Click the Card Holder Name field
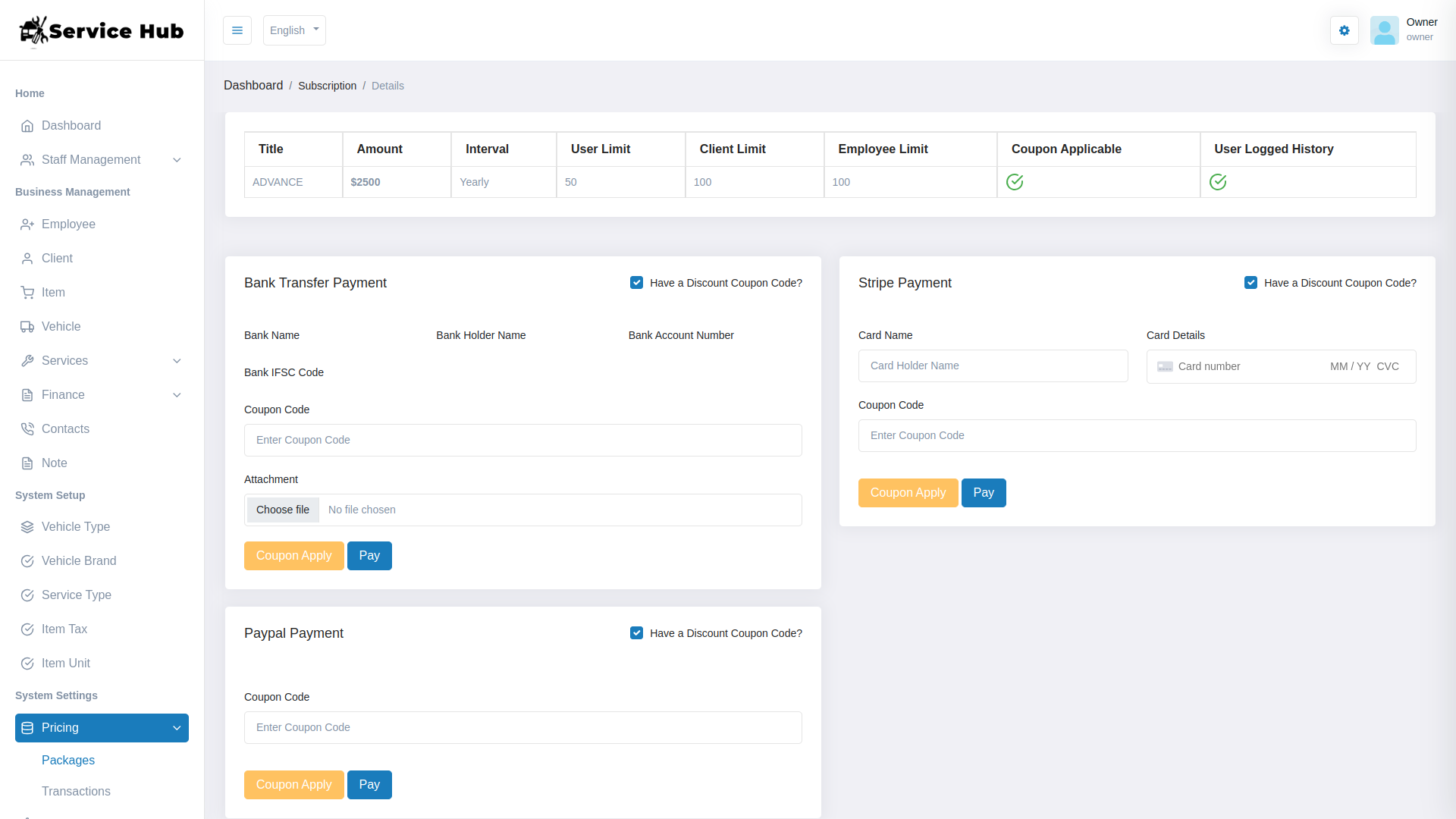1456x819 pixels. tap(993, 366)
